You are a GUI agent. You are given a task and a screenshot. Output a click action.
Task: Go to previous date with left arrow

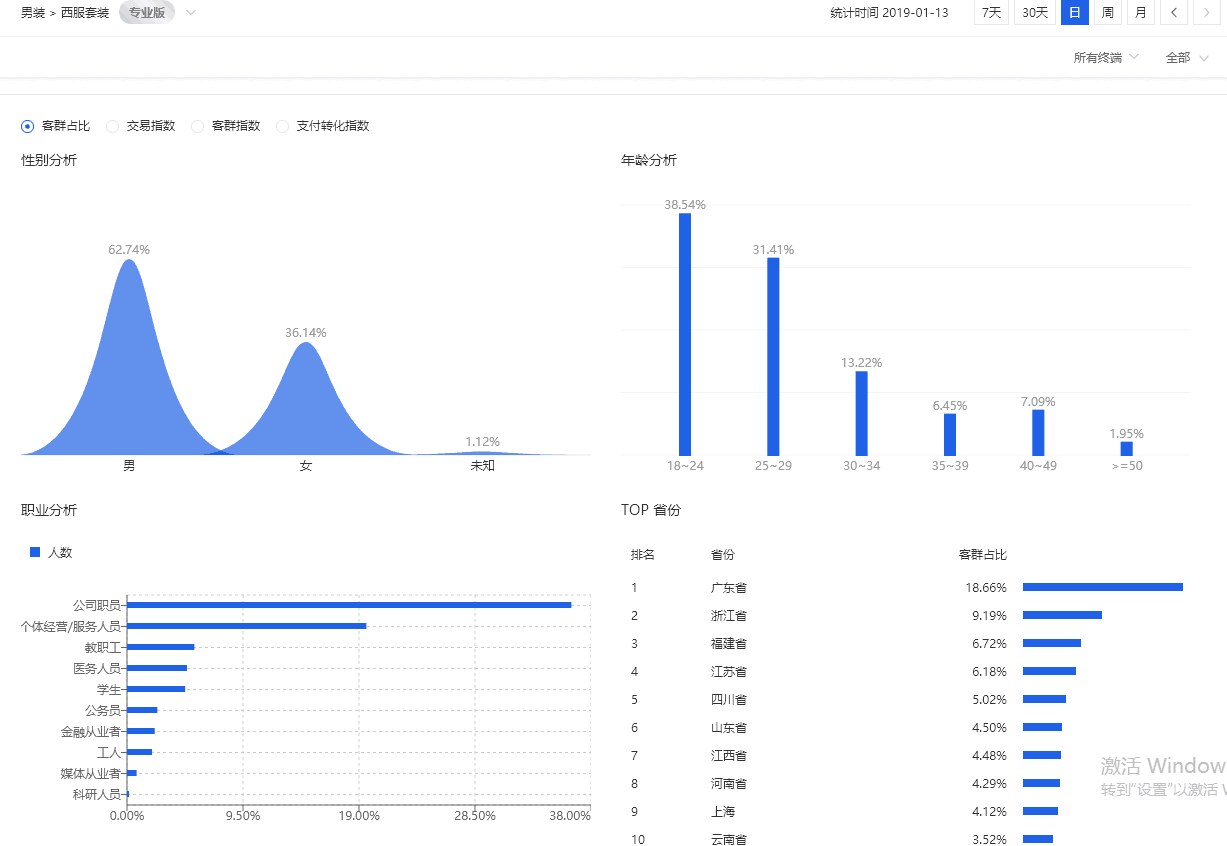tap(1174, 13)
